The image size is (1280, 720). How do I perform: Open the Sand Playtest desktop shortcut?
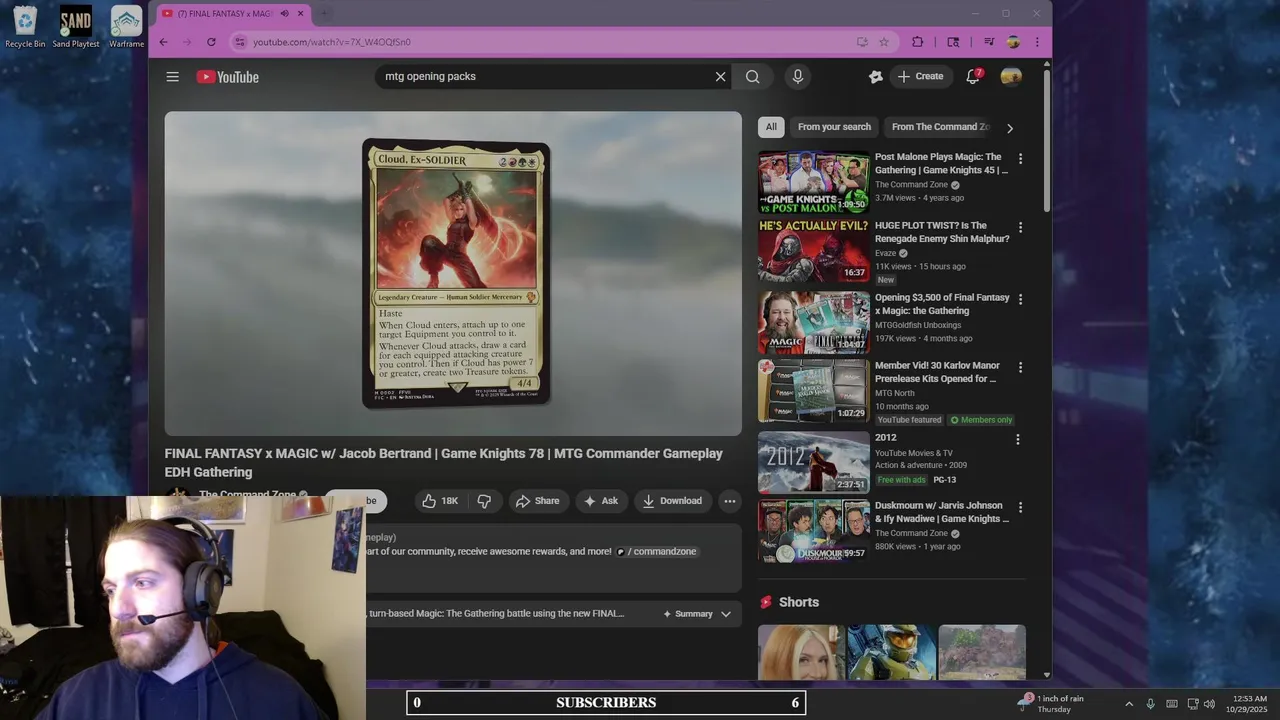[x=76, y=27]
